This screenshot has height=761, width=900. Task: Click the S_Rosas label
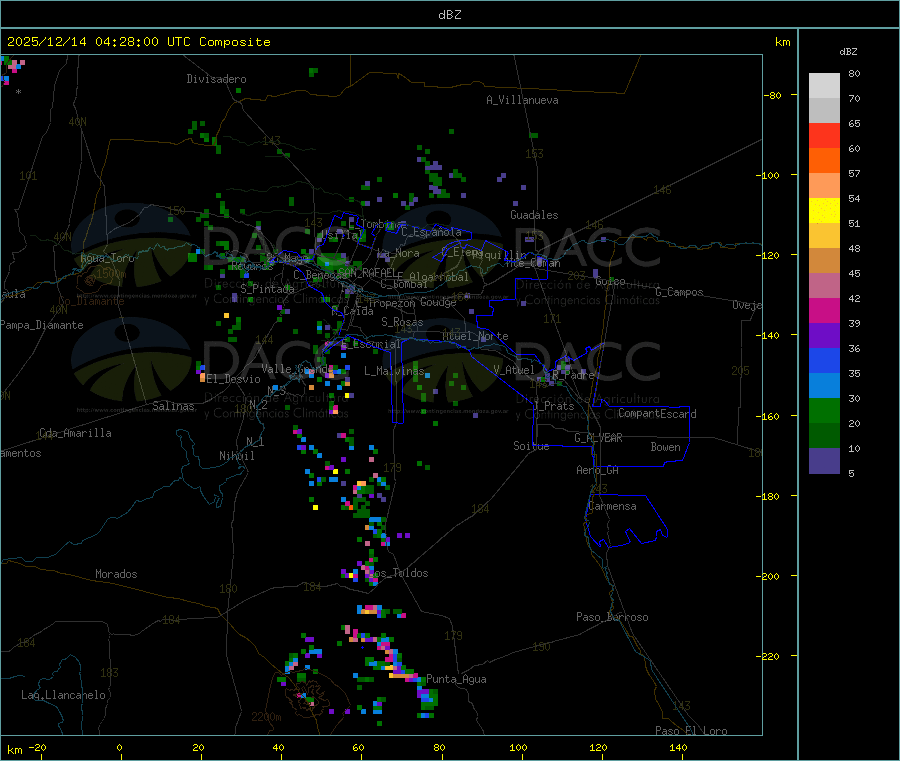pyautogui.click(x=402, y=322)
